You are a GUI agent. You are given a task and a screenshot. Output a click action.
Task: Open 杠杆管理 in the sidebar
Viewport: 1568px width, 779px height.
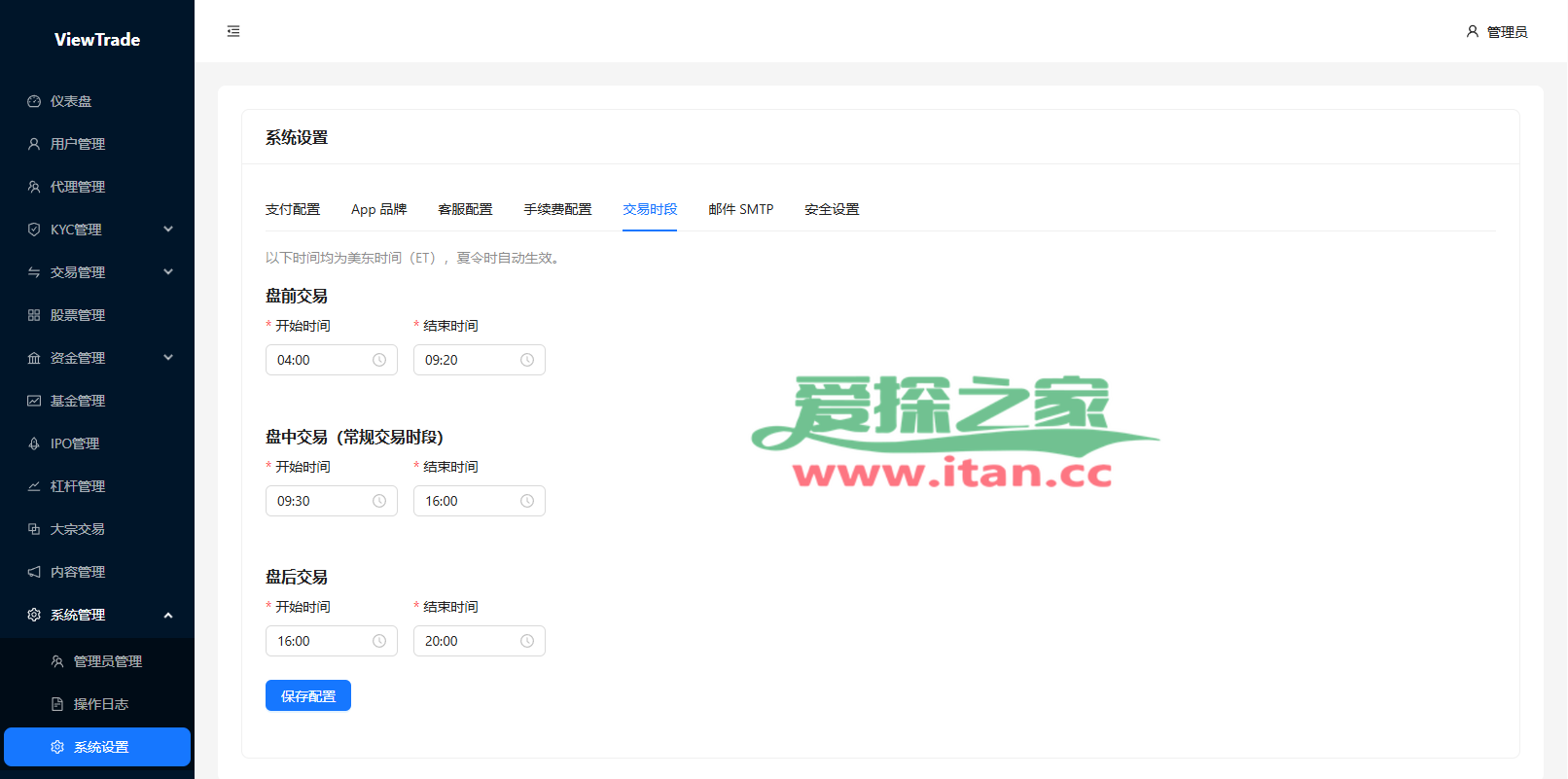tap(97, 486)
